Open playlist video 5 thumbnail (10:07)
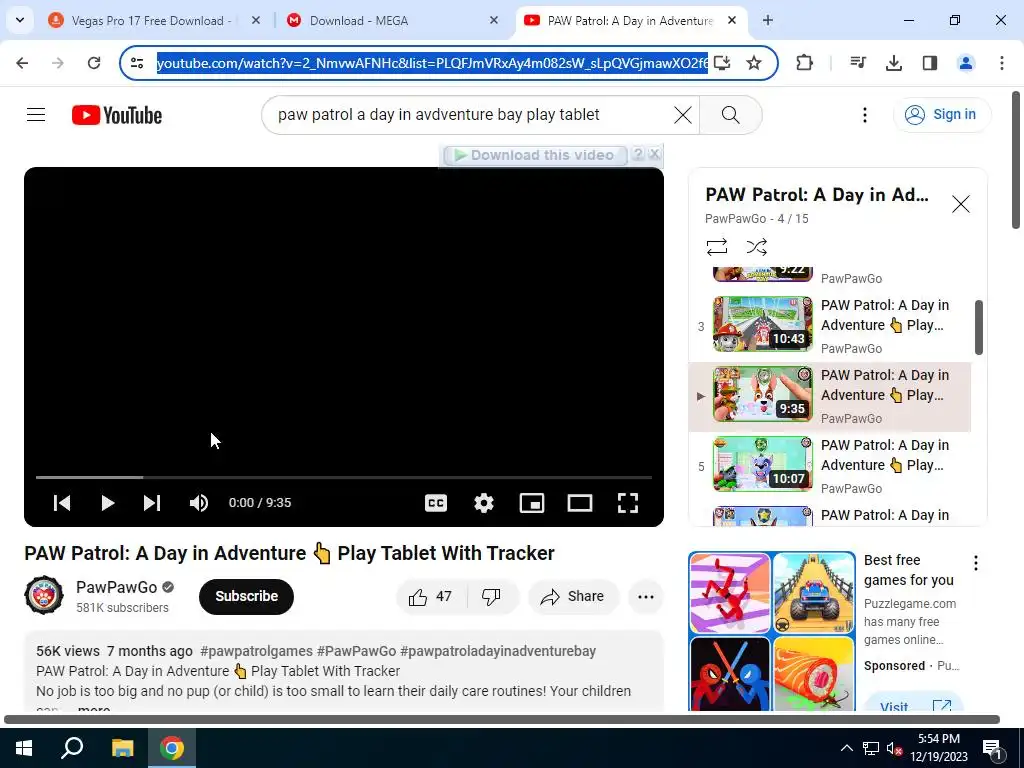The image size is (1024, 768). (763, 464)
